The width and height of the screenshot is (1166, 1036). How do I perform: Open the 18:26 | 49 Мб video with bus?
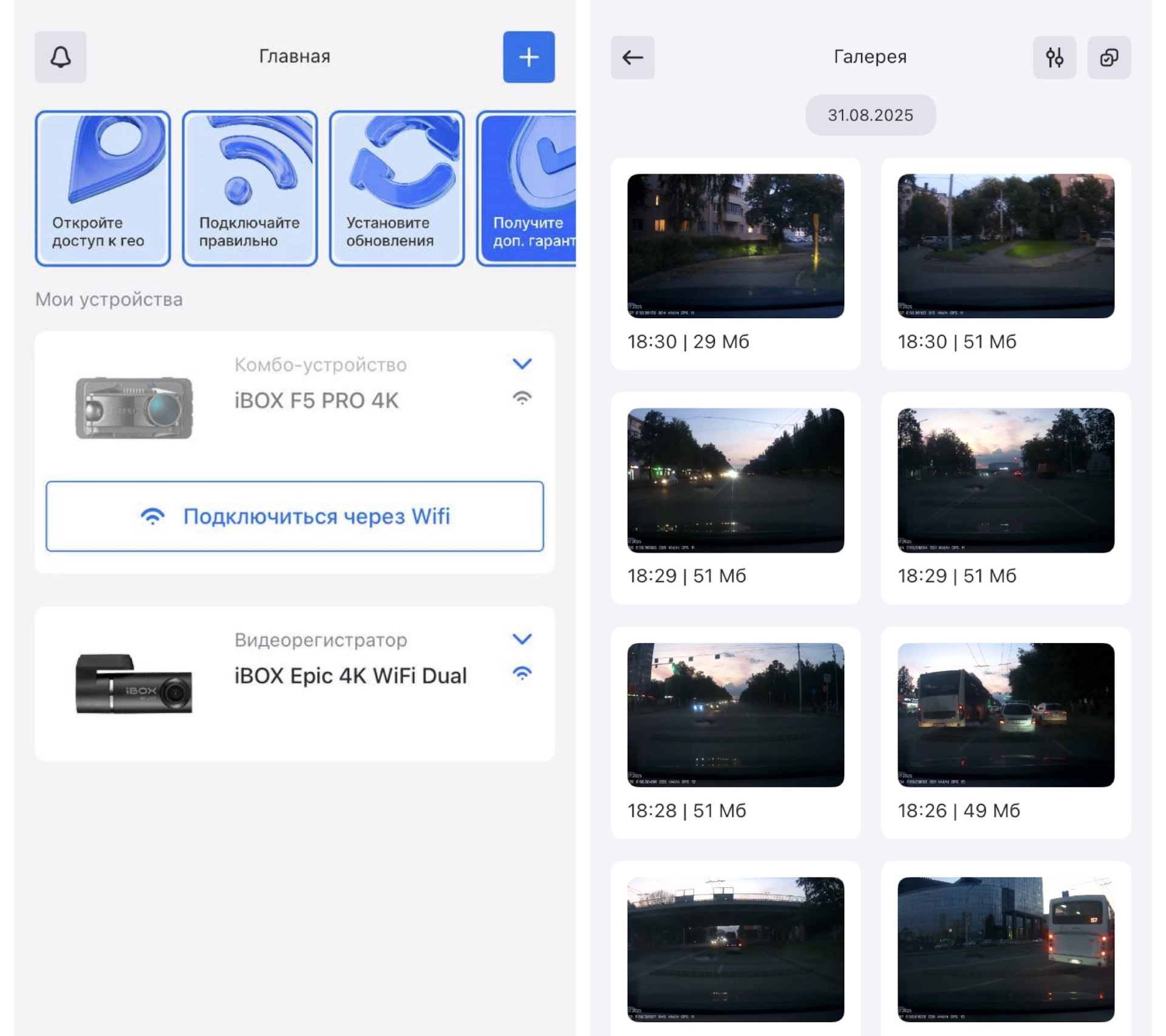point(1005,715)
